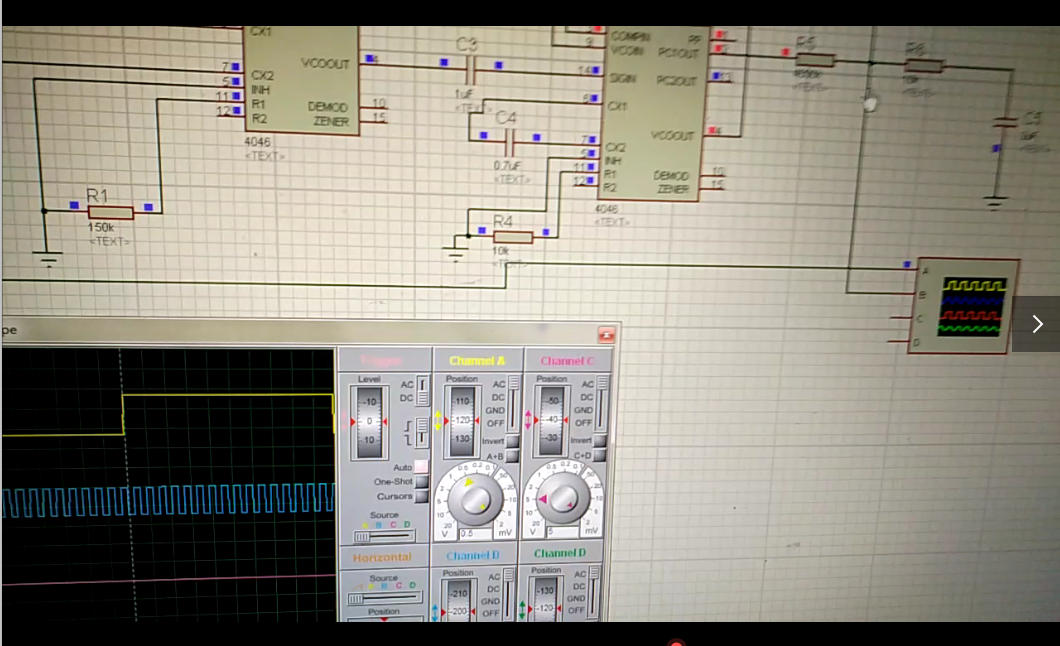Image resolution: width=1060 pixels, height=646 pixels.
Task: Toggle Invert for Channel C
Action: [600, 440]
